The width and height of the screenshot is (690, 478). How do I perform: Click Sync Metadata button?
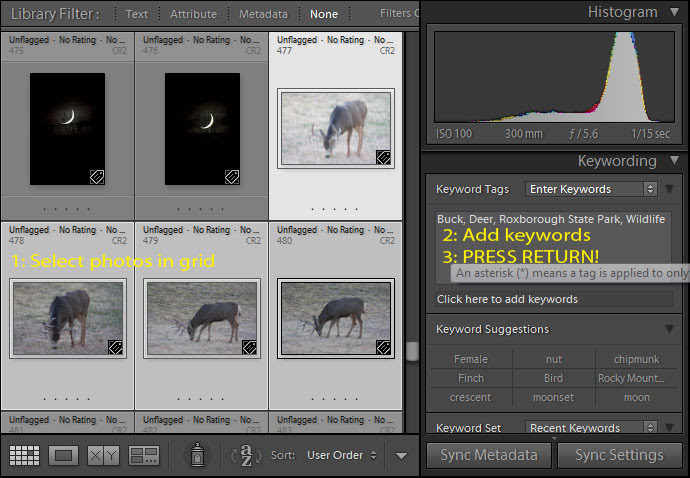click(488, 455)
